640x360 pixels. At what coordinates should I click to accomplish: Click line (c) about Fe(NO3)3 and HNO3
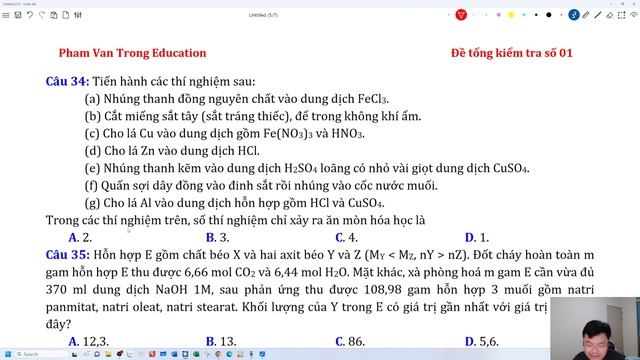point(224,133)
